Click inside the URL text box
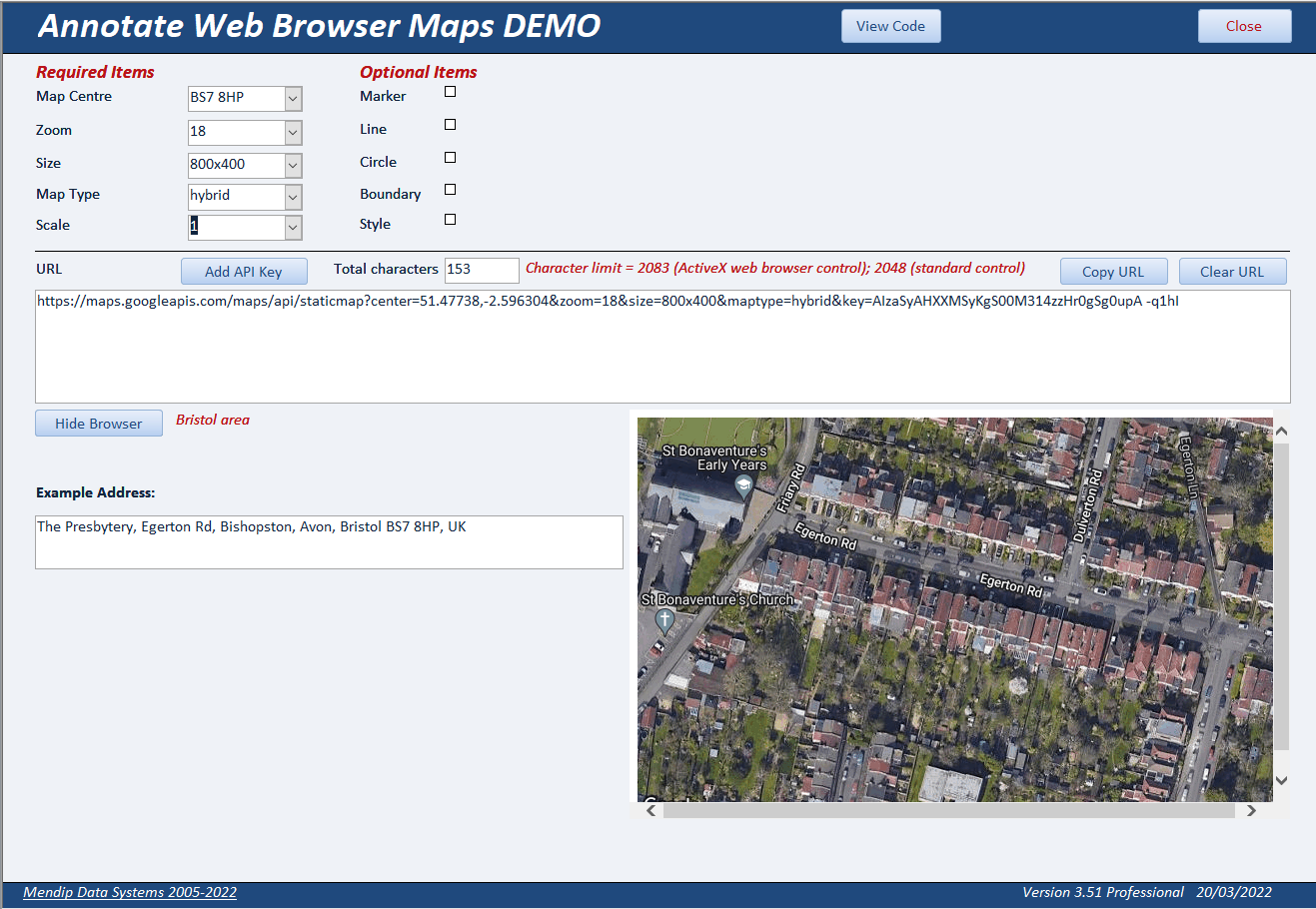Image resolution: width=1316 pixels, height=909 pixels. pyautogui.click(x=662, y=347)
